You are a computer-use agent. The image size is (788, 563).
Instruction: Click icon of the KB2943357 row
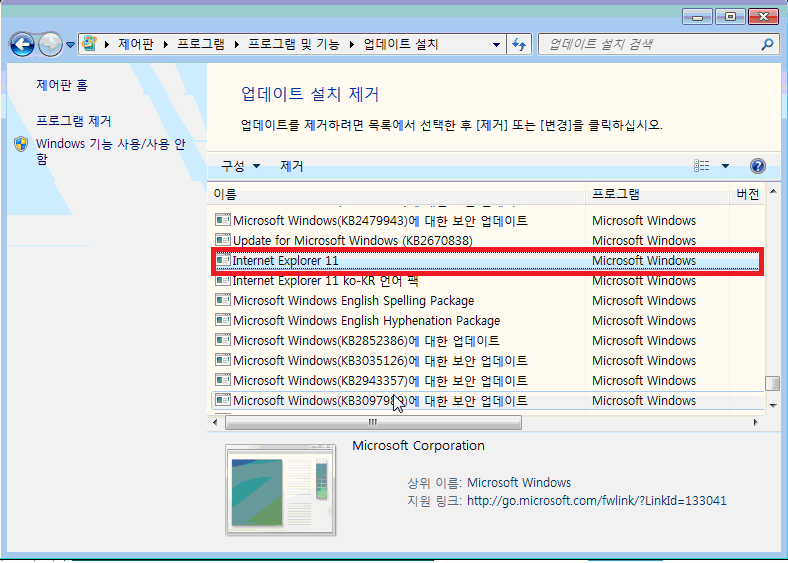coord(223,380)
